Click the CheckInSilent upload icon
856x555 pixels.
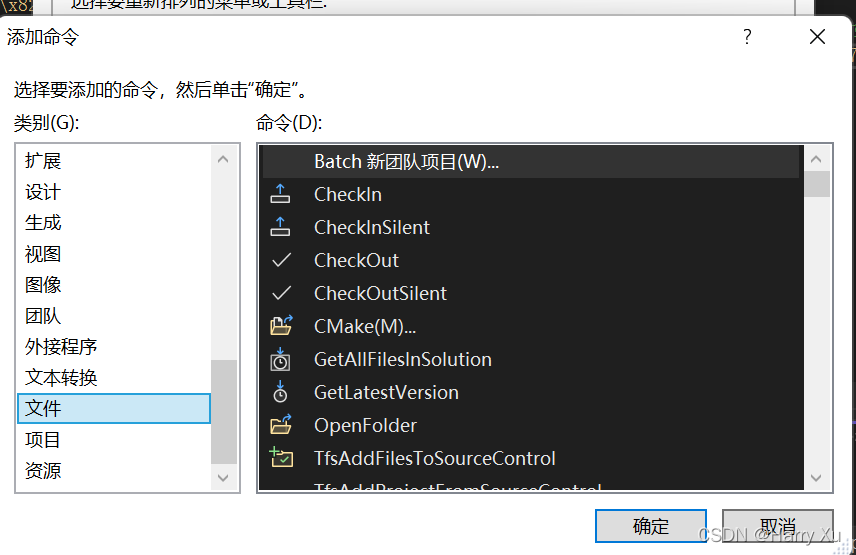pos(281,227)
